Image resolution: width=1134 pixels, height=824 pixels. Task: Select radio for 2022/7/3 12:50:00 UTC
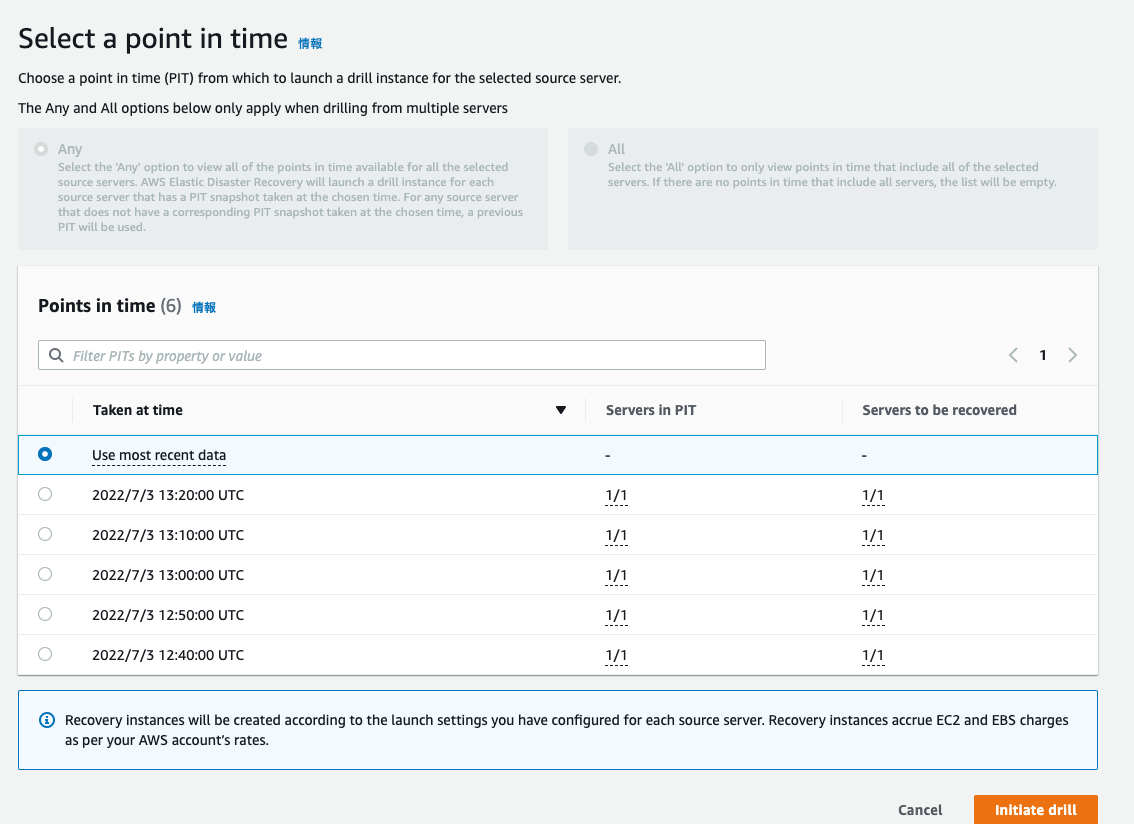point(45,614)
